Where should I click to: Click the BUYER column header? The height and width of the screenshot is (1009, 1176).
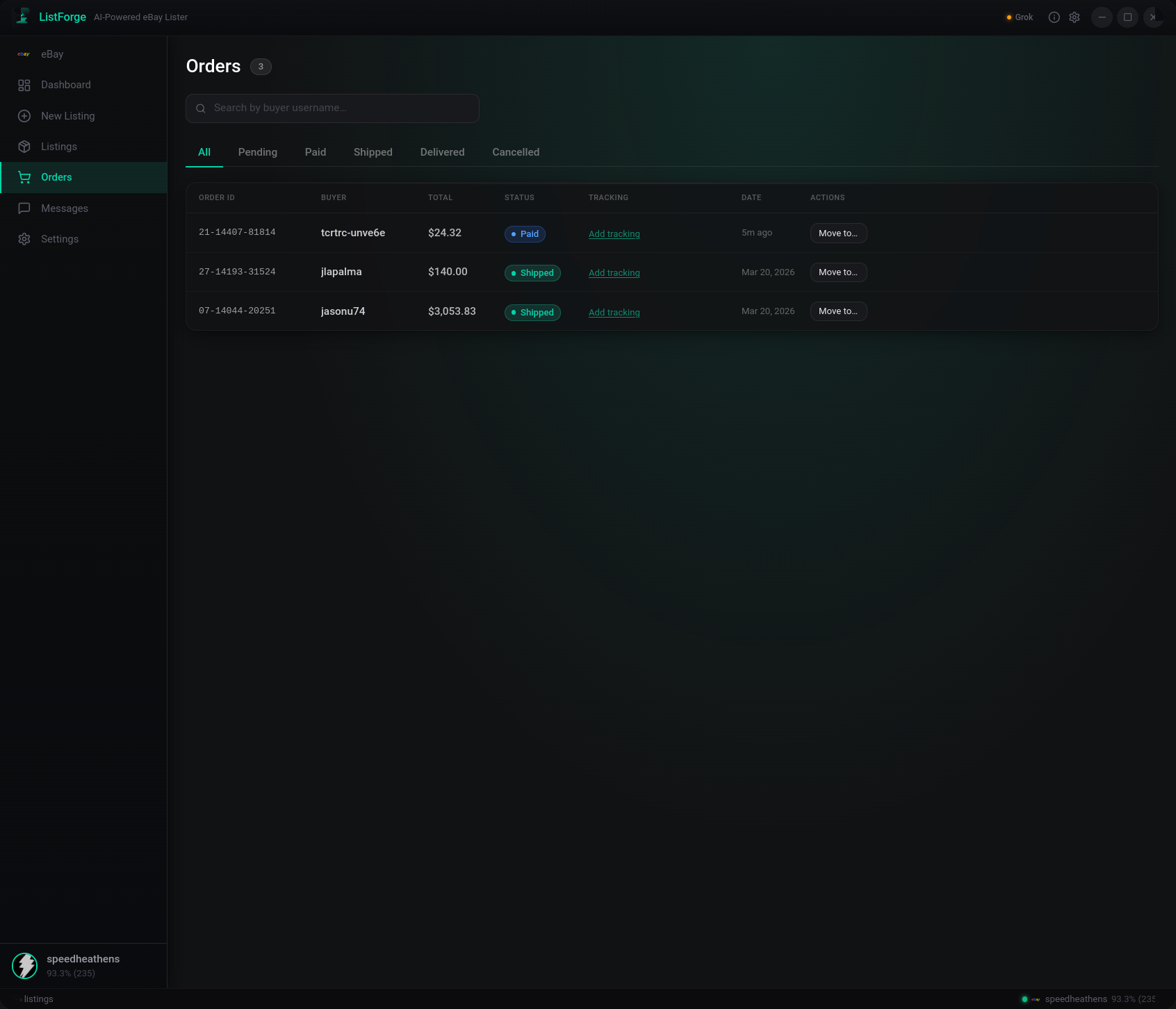pyautogui.click(x=334, y=198)
